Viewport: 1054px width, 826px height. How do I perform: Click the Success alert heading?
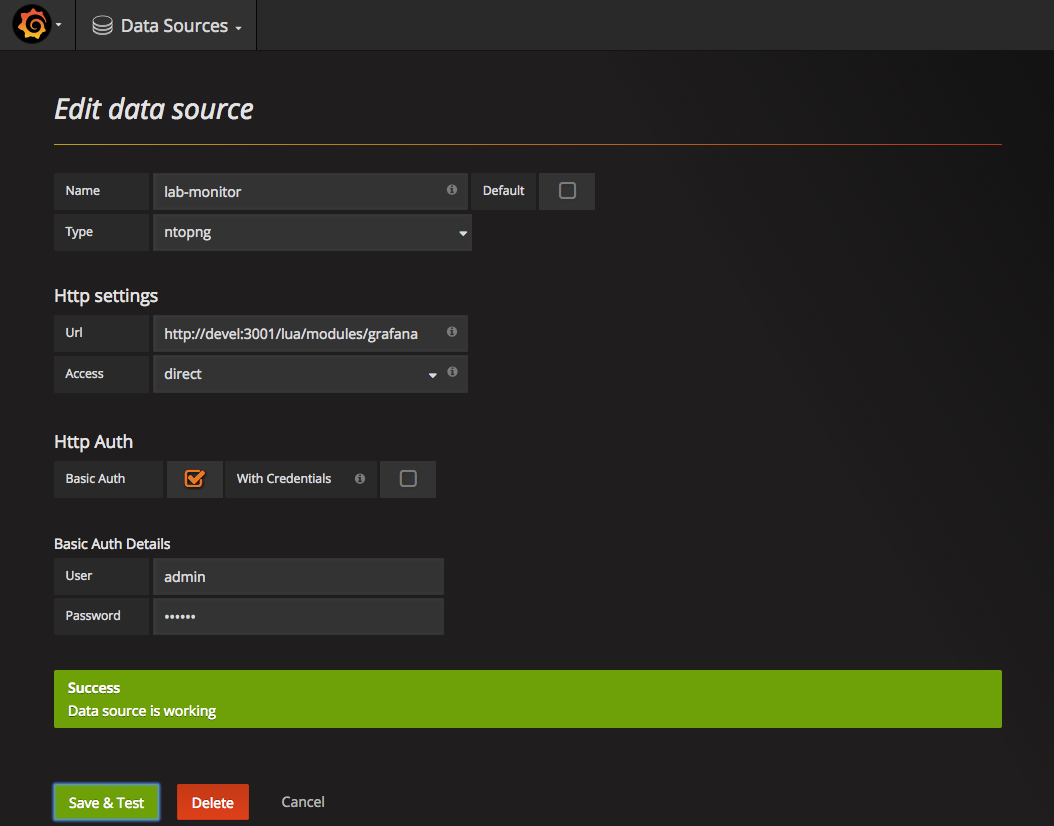94,688
